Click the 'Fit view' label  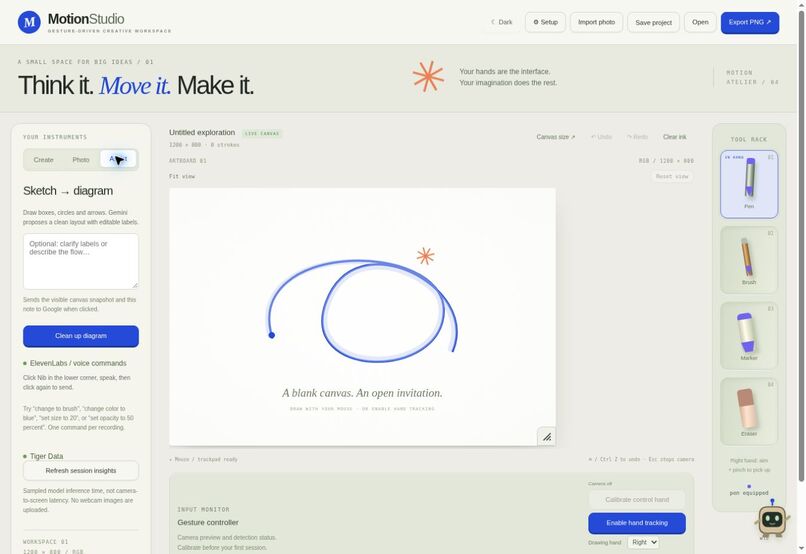pos(182,176)
